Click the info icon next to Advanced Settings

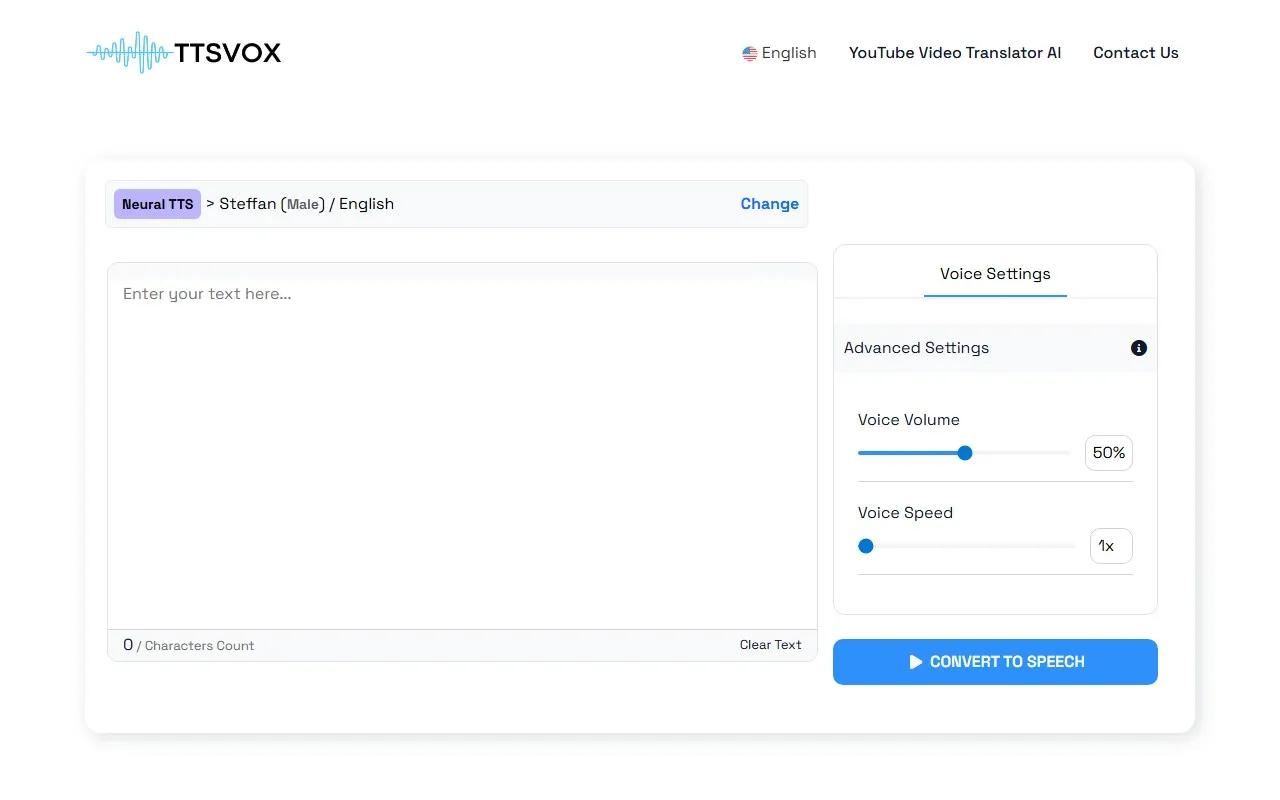(1138, 348)
